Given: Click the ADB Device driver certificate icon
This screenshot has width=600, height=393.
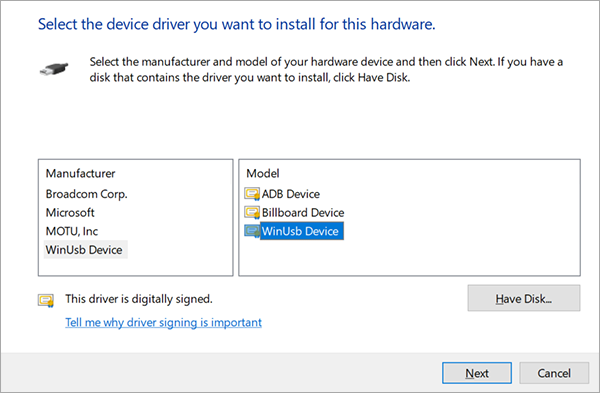Looking at the screenshot, I should point(252,194).
